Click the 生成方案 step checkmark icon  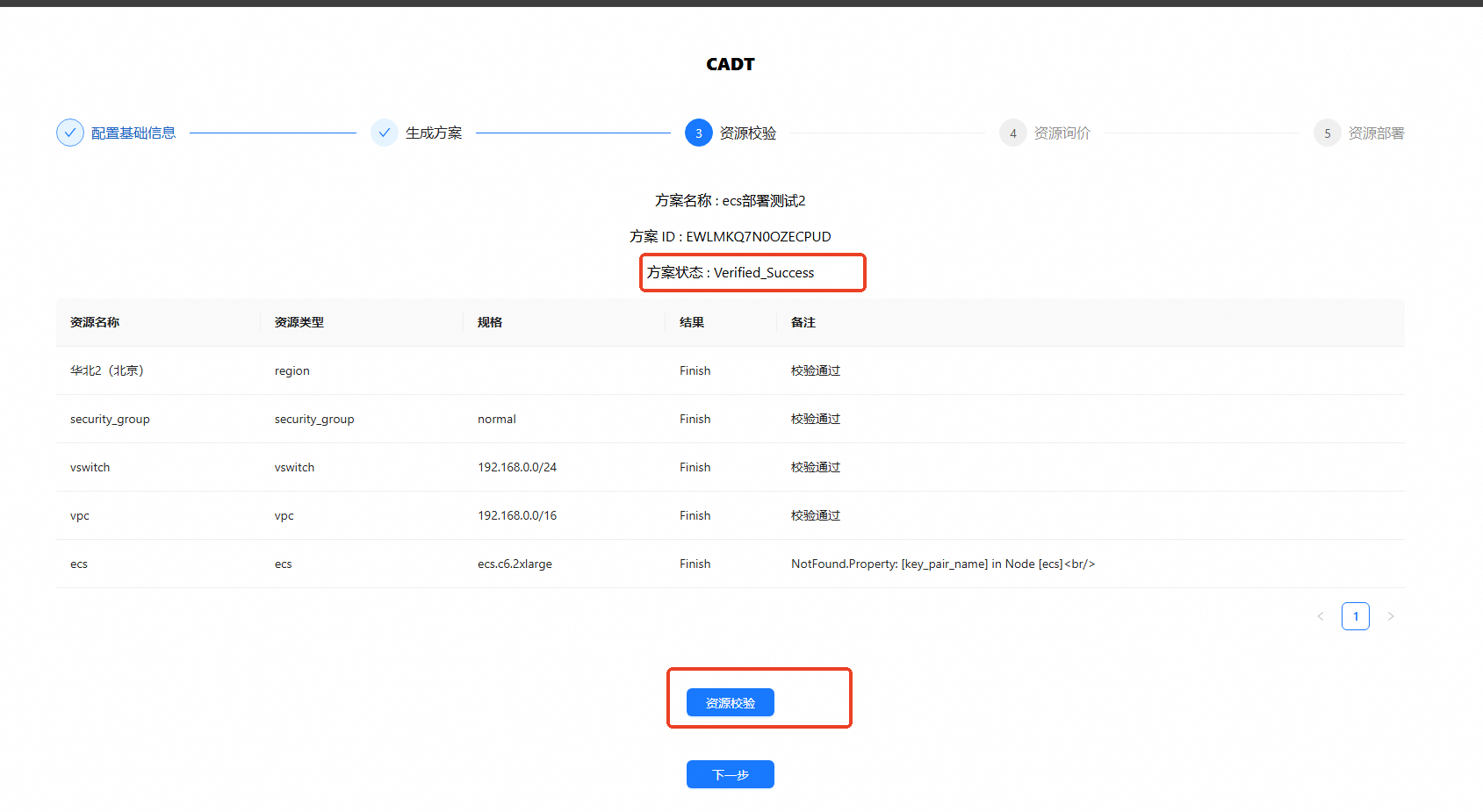[x=385, y=133]
